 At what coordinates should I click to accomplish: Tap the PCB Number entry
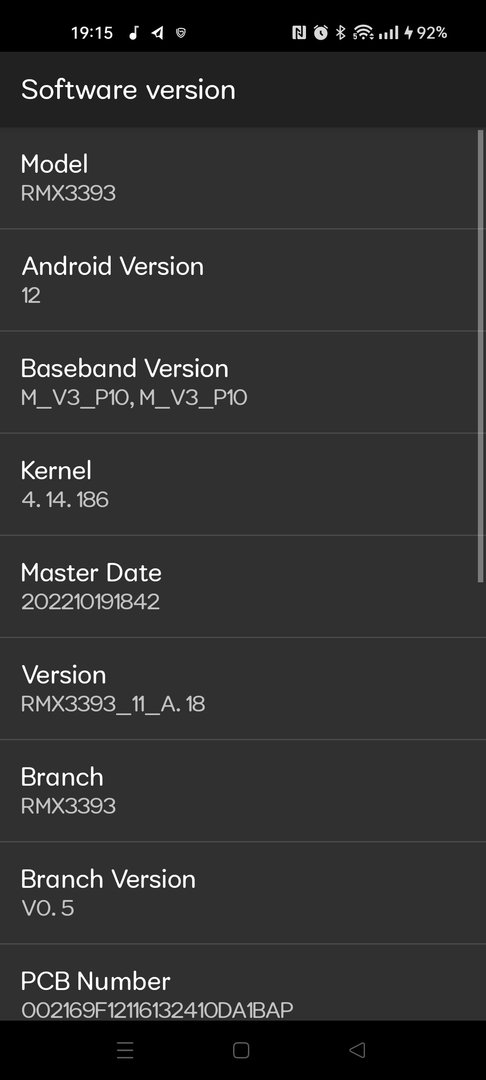(x=243, y=982)
